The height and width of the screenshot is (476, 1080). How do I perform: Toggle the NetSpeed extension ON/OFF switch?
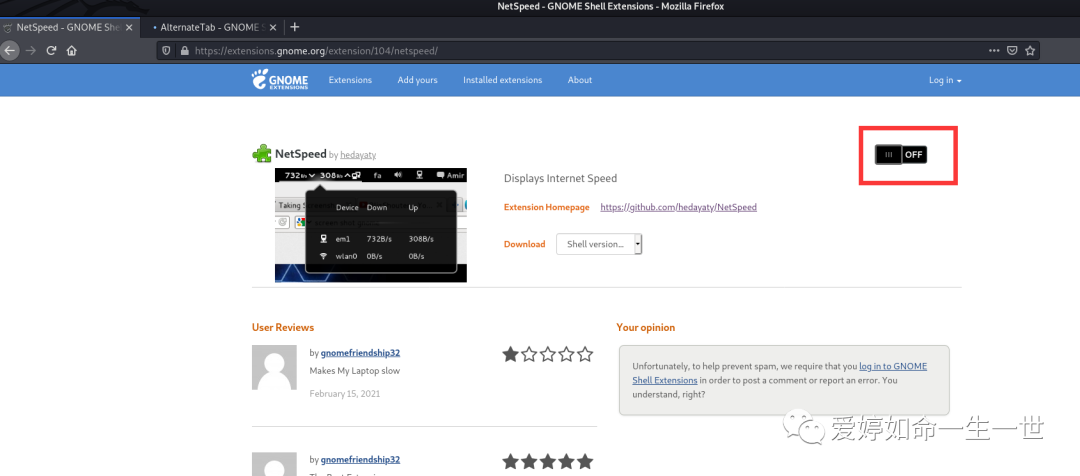click(901, 154)
